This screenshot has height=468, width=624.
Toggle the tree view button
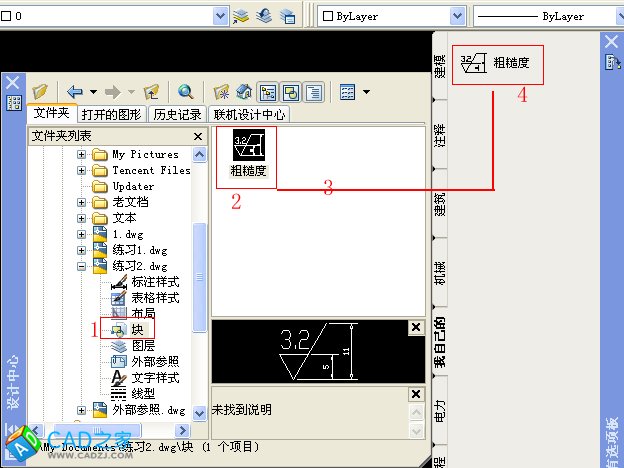pyautogui.click(x=268, y=92)
